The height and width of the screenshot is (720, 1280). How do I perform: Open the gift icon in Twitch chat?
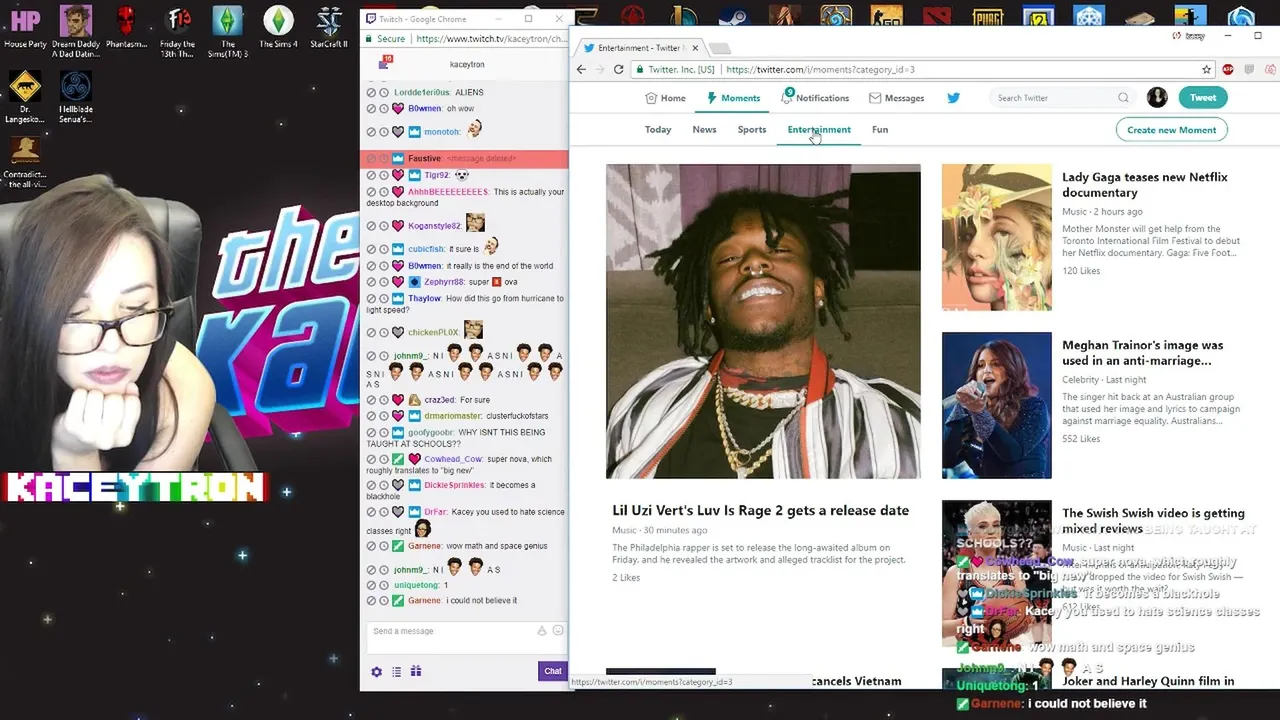click(x=416, y=671)
